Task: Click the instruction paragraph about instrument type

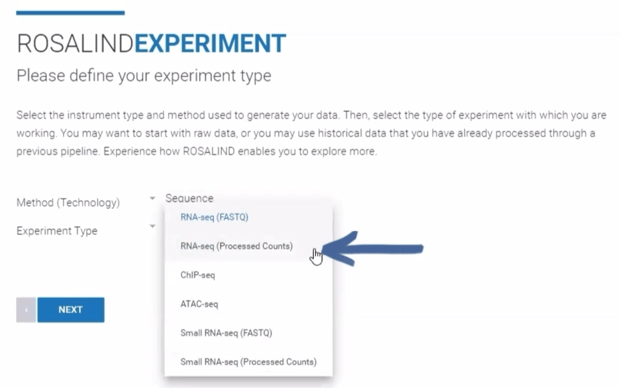Action: point(311,133)
